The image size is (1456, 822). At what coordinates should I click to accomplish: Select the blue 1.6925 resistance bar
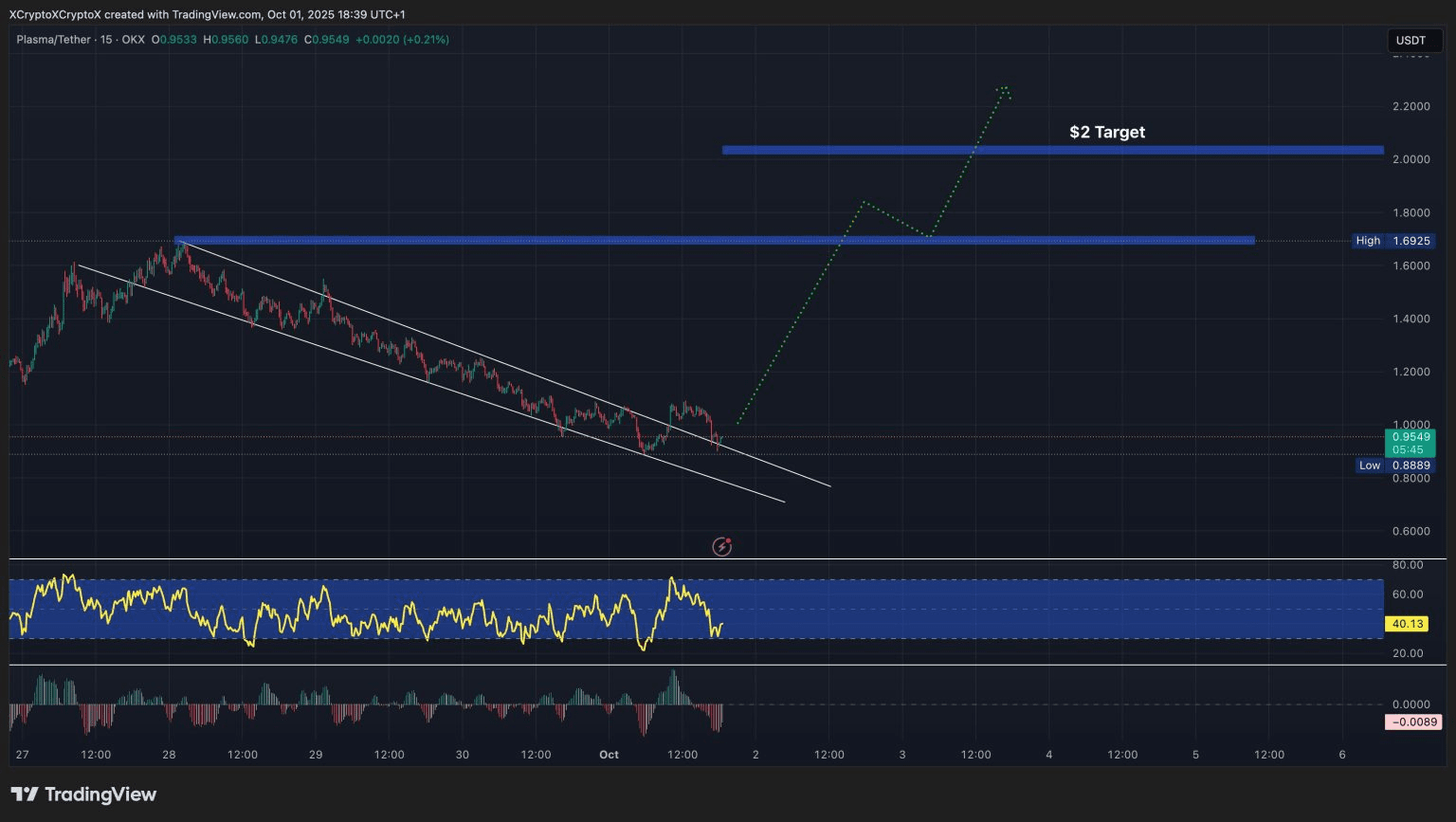point(715,241)
